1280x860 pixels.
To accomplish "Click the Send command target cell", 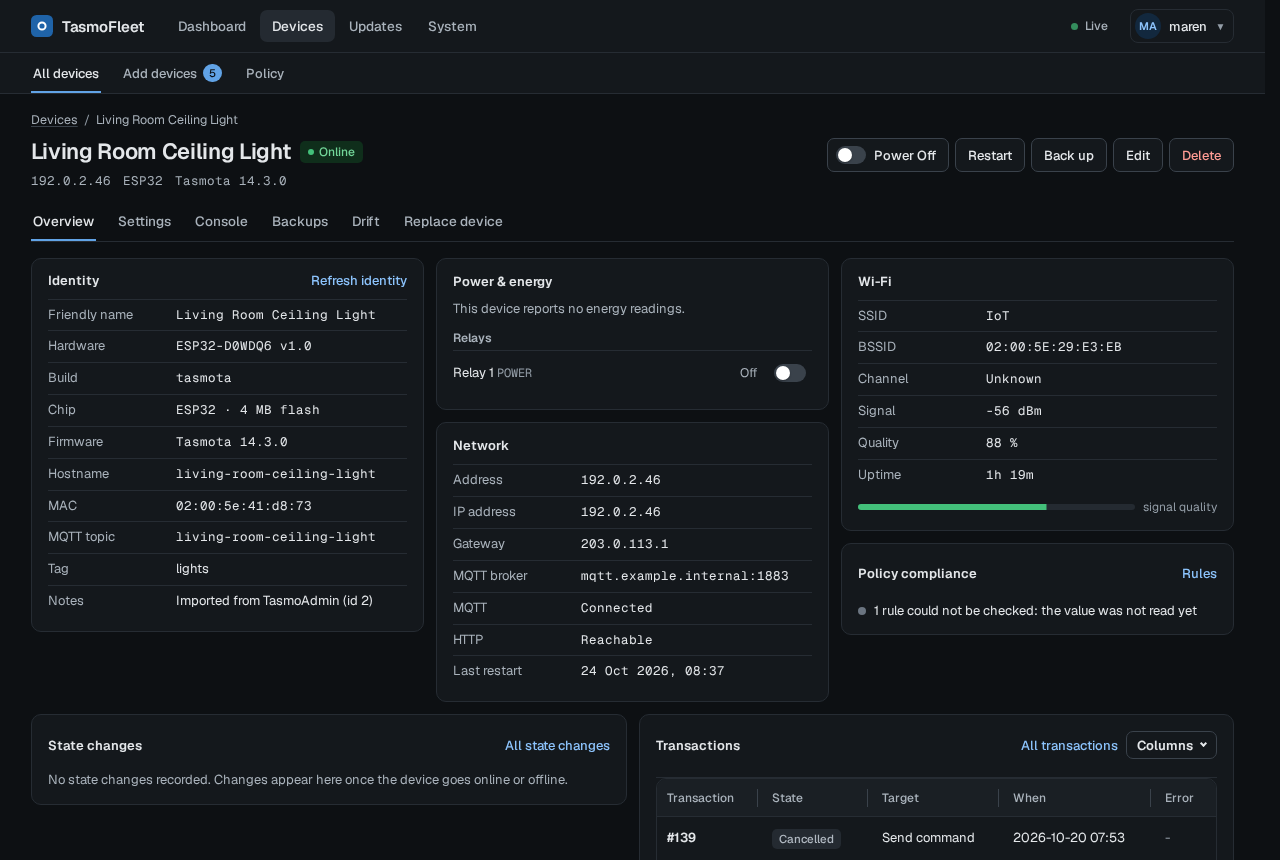I will point(928,837).
